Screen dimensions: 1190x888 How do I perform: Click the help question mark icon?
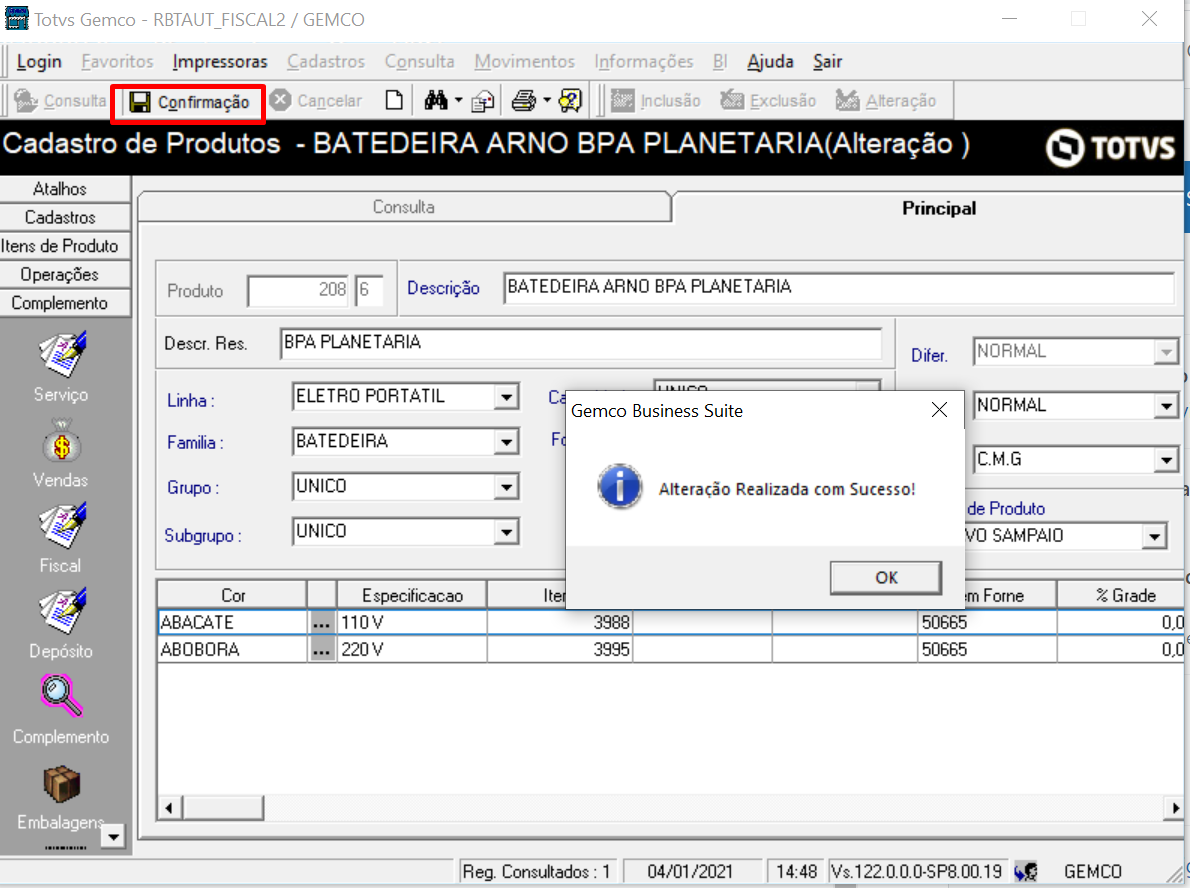point(570,100)
